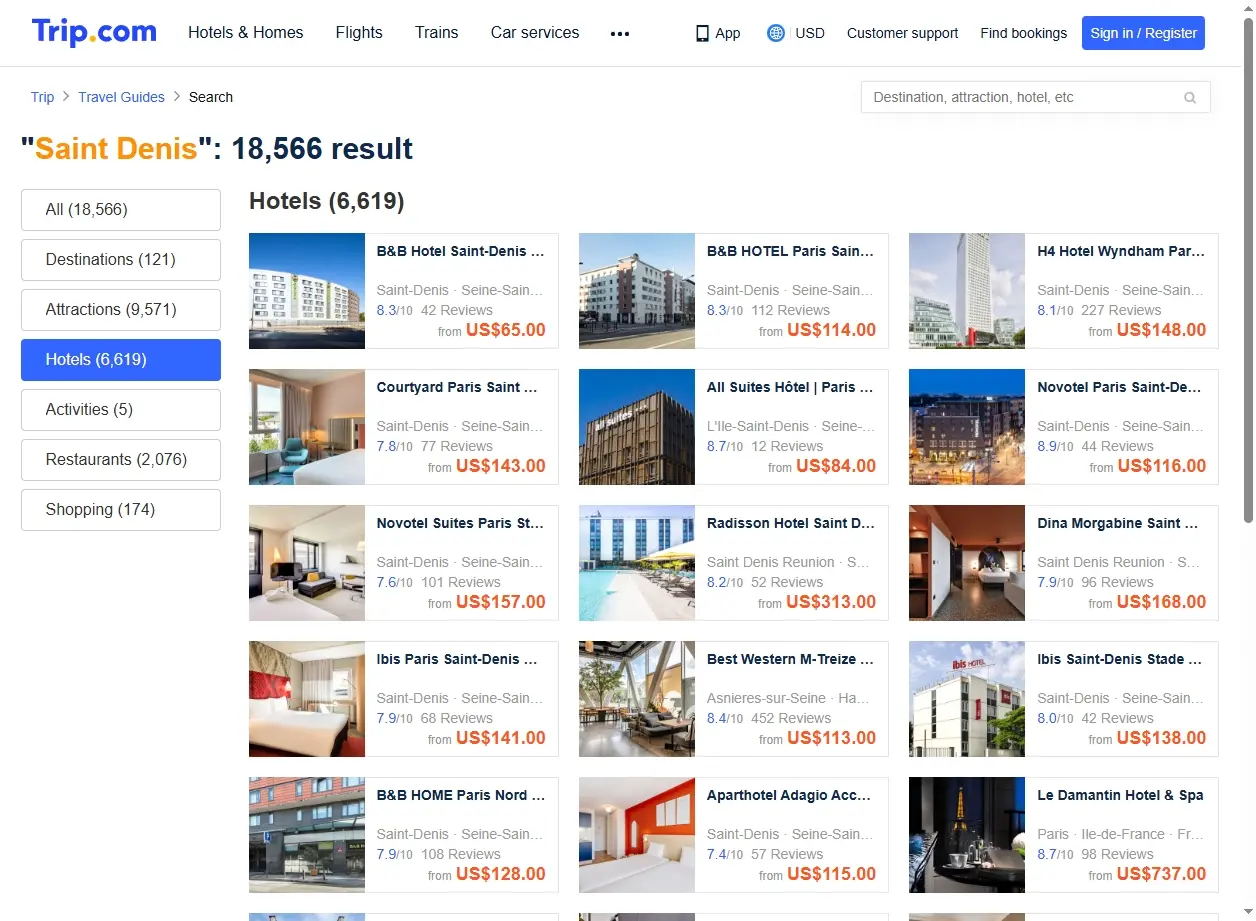
Task: Click price US$737.00 on Le Damantin
Action: coord(1161,874)
